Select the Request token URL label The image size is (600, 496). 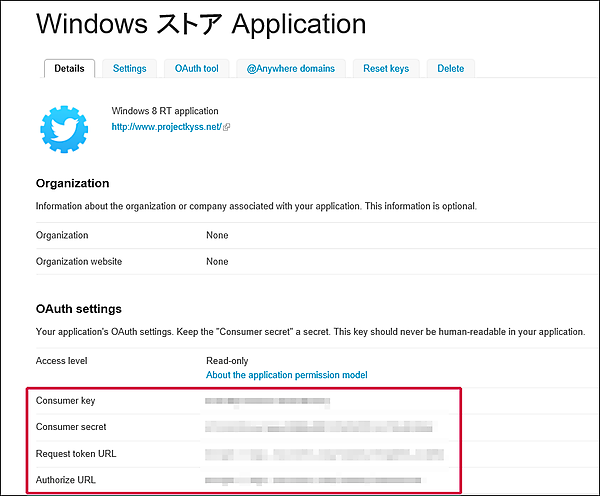(76, 454)
